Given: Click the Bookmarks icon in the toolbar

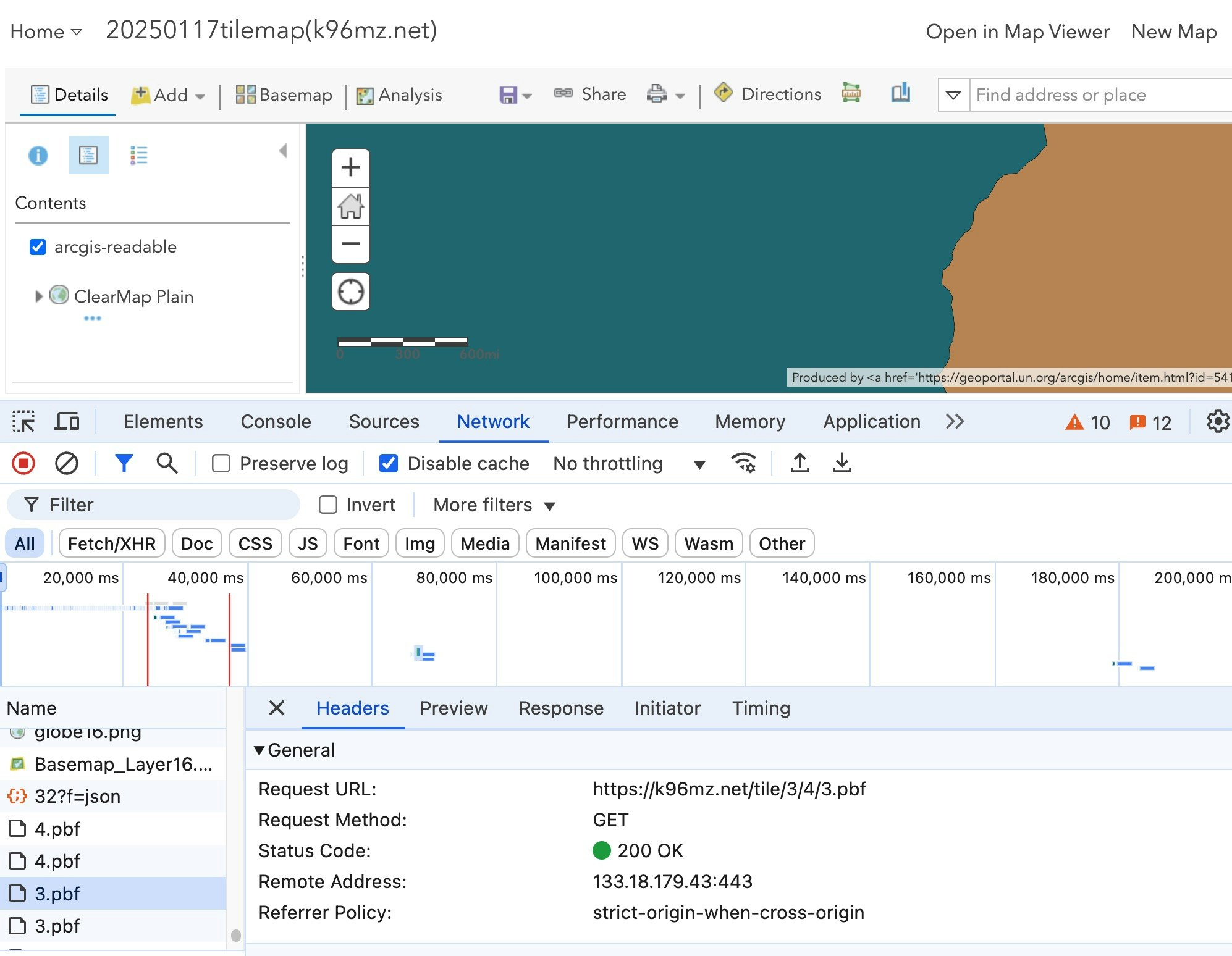Looking at the screenshot, I should tap(900, 94).
